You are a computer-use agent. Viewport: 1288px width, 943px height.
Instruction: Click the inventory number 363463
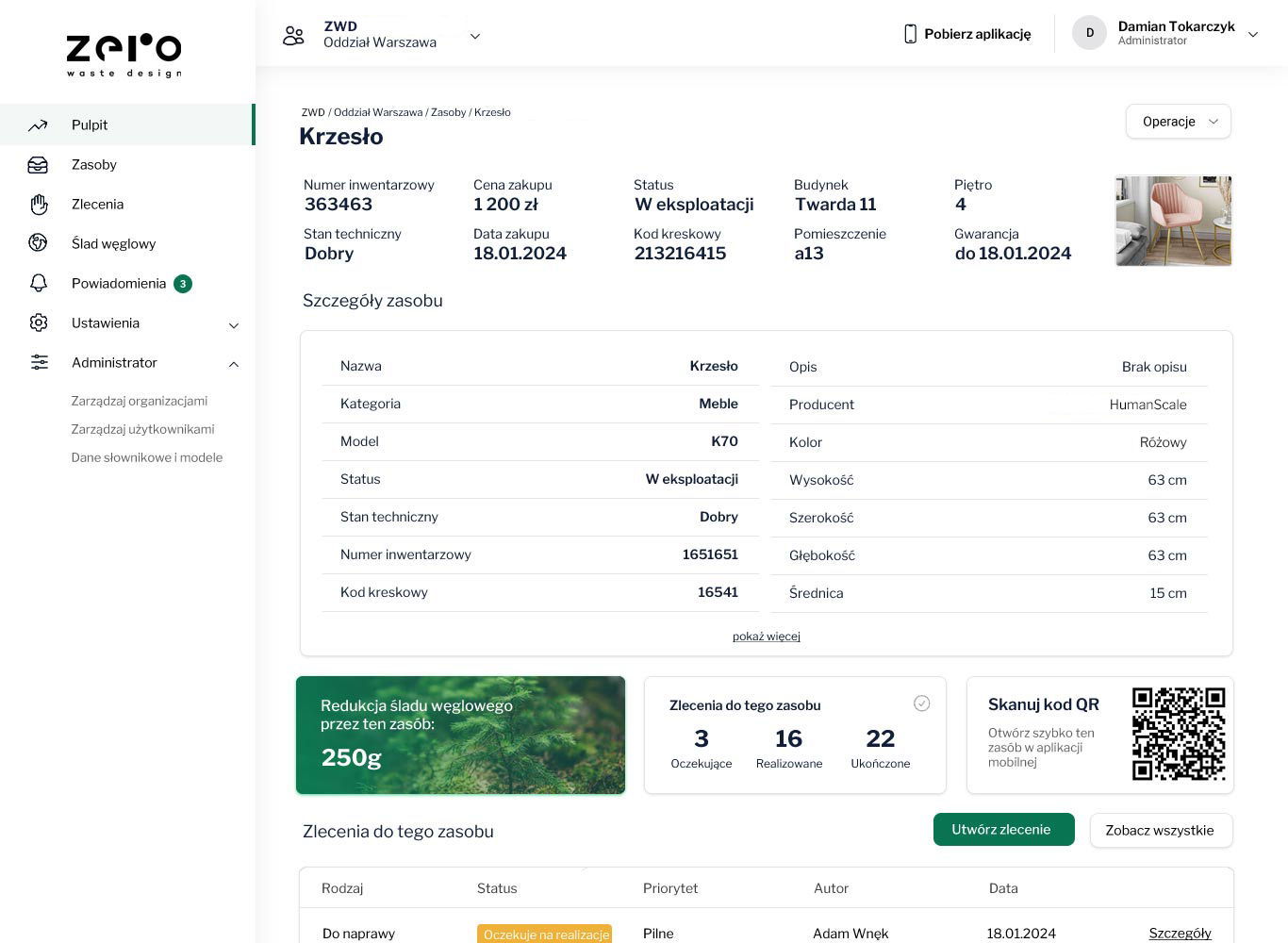339,205
